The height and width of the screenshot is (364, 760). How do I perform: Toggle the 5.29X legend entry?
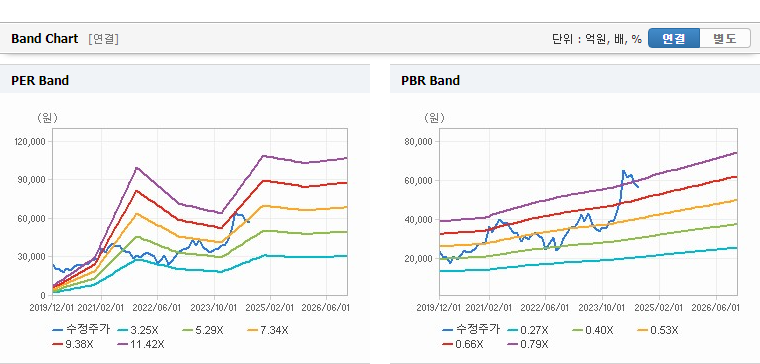[x=203, y=331]
